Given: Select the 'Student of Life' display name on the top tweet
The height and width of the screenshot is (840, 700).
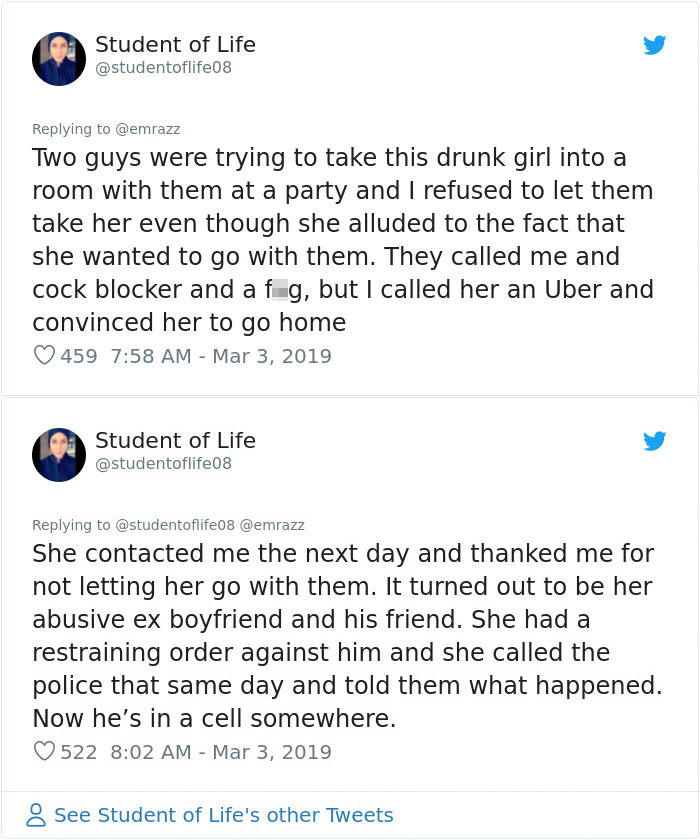Looking at the screenshot, I should [175, 44].
